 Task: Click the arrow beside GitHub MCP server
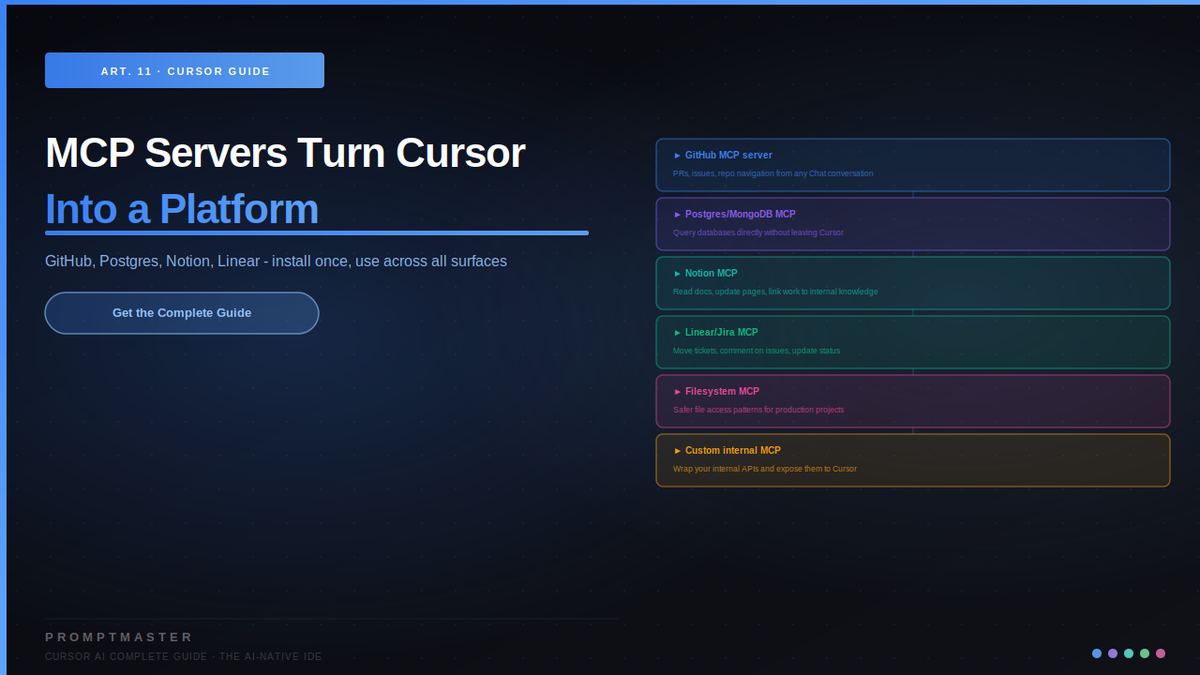pos(677,155)
